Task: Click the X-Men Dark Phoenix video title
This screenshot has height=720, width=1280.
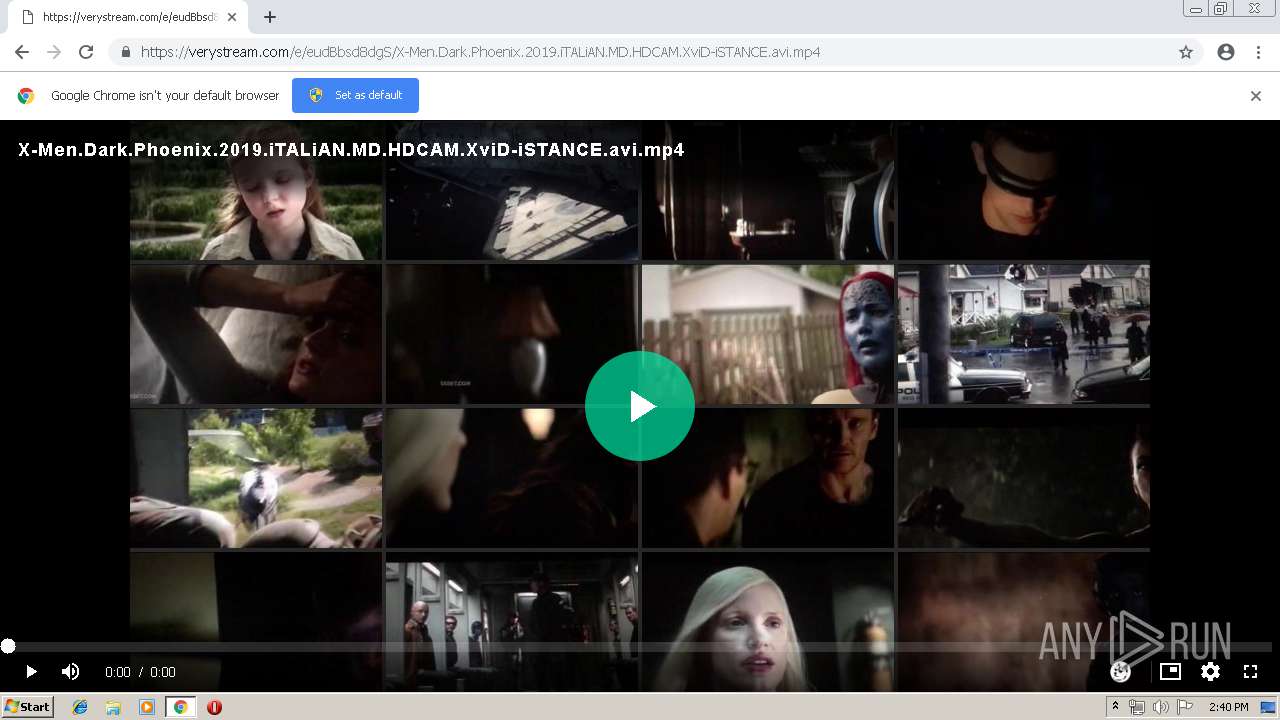Action: (351, 150)
